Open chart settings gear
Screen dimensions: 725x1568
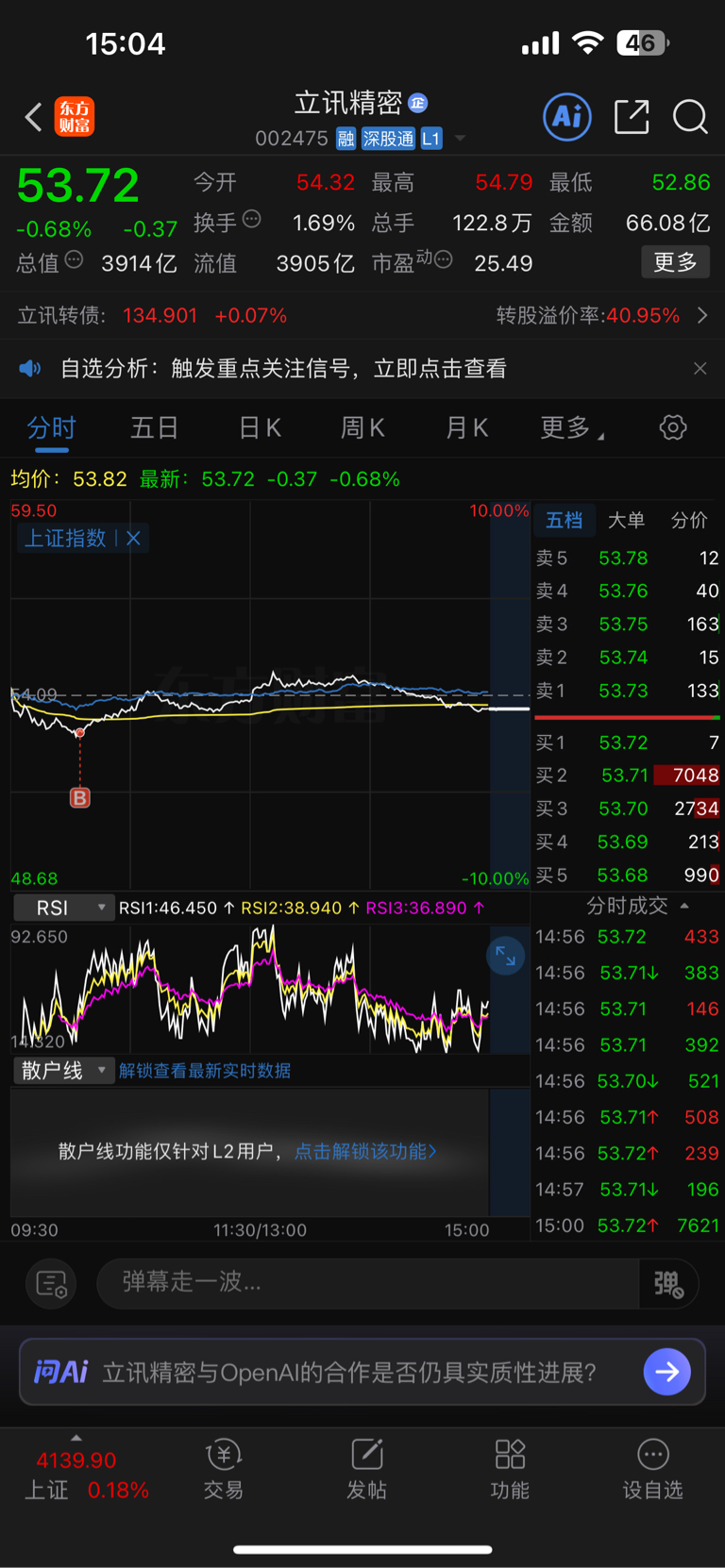pos(673,427)
